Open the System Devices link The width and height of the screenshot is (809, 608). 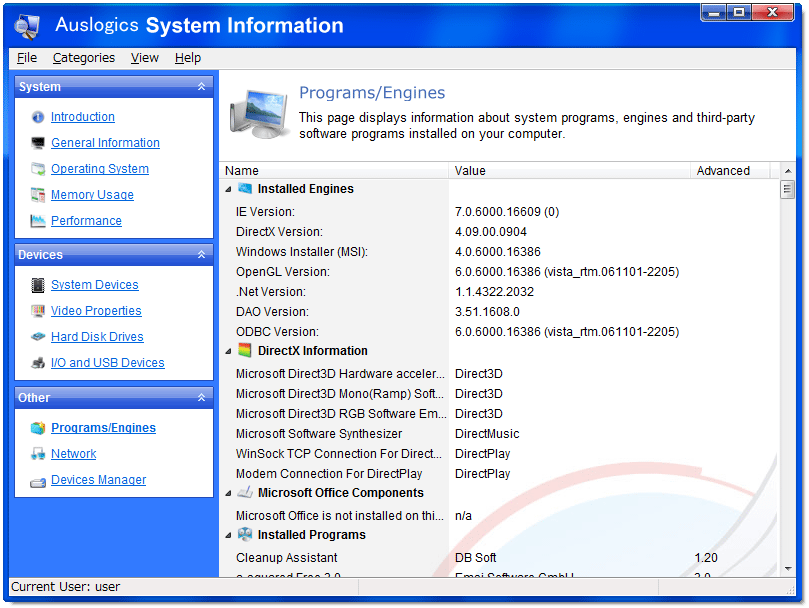coord(94,285)
